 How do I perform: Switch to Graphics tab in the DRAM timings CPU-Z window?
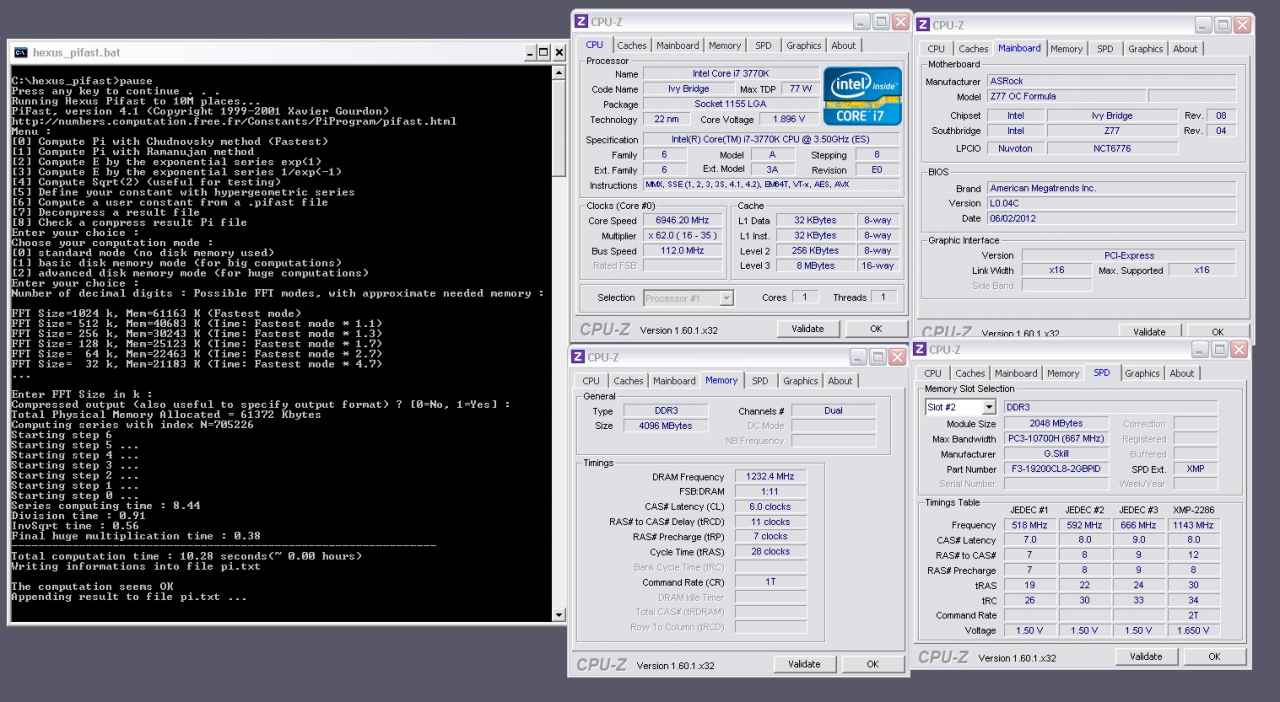point(800,381)
